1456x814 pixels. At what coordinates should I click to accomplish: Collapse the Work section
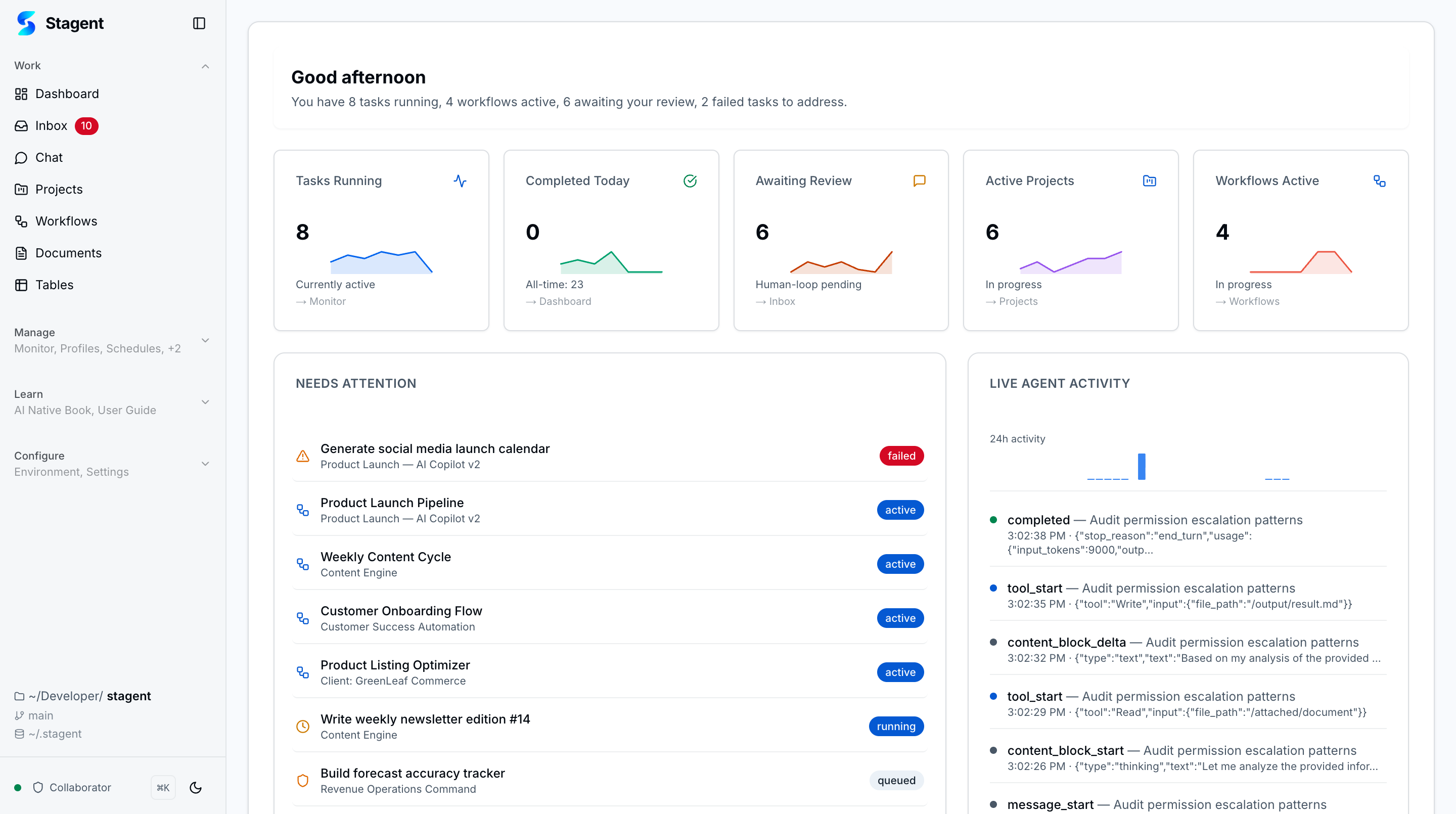tap(205, 66)
